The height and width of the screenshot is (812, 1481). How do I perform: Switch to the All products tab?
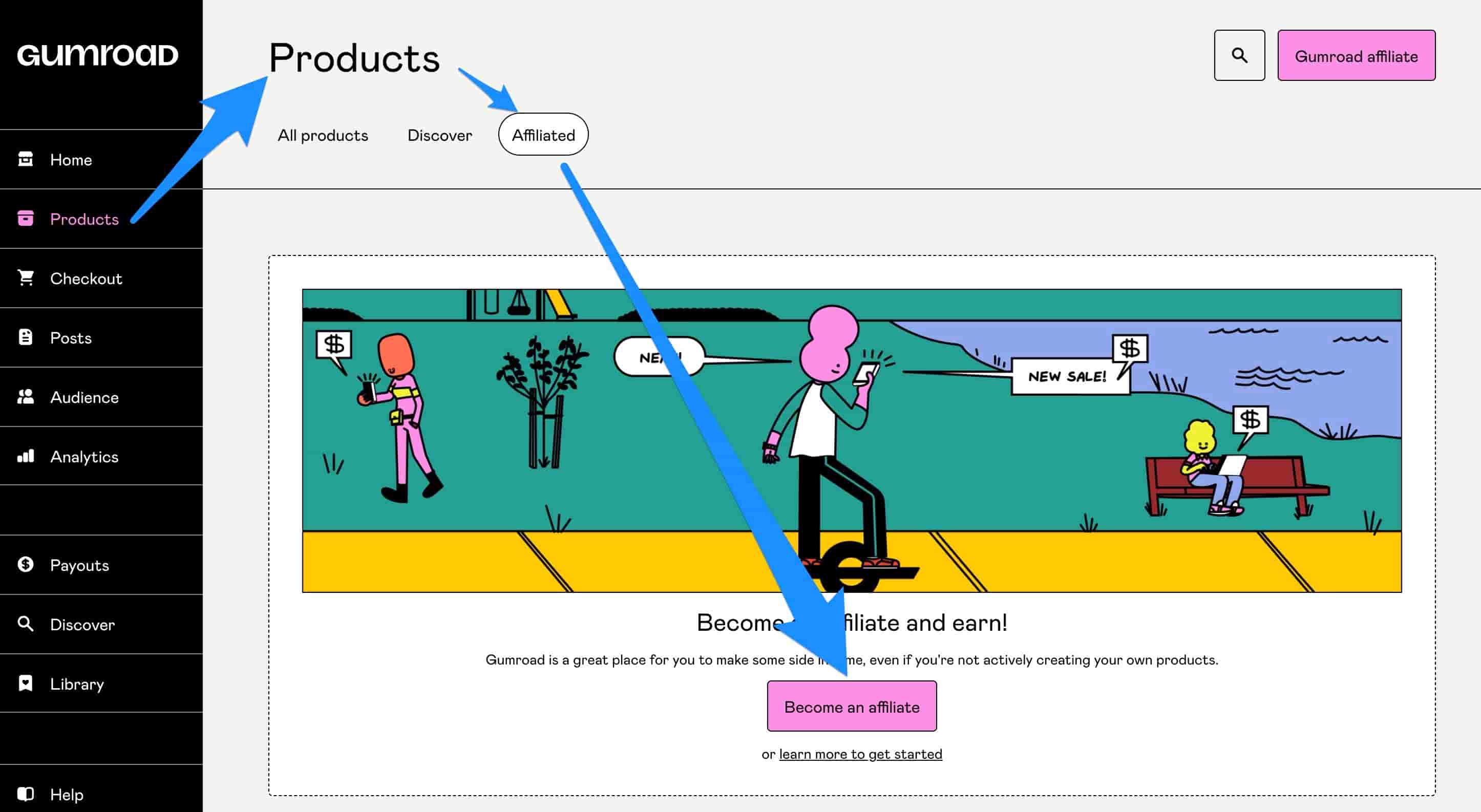323,135
